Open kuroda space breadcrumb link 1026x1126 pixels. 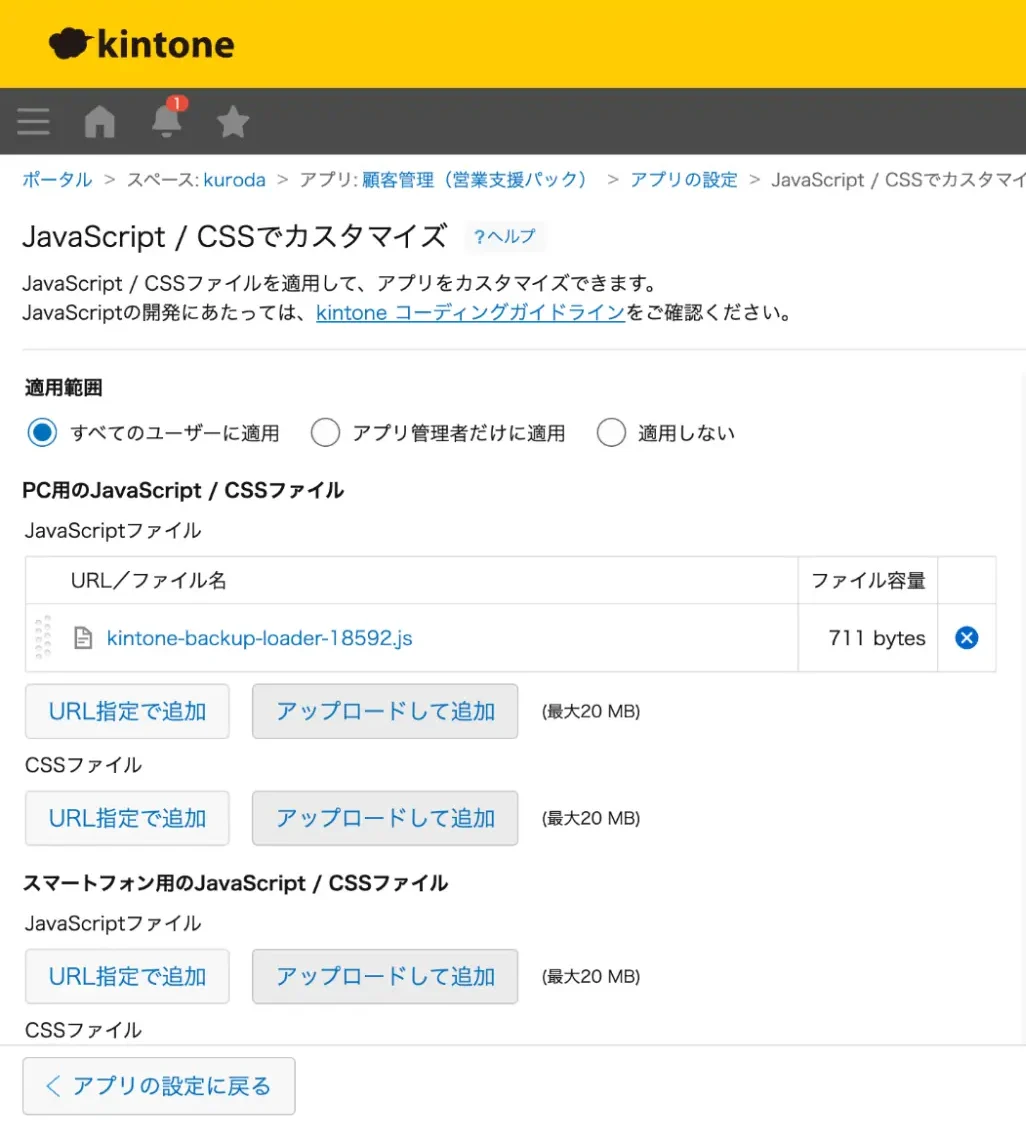[235, 180]
